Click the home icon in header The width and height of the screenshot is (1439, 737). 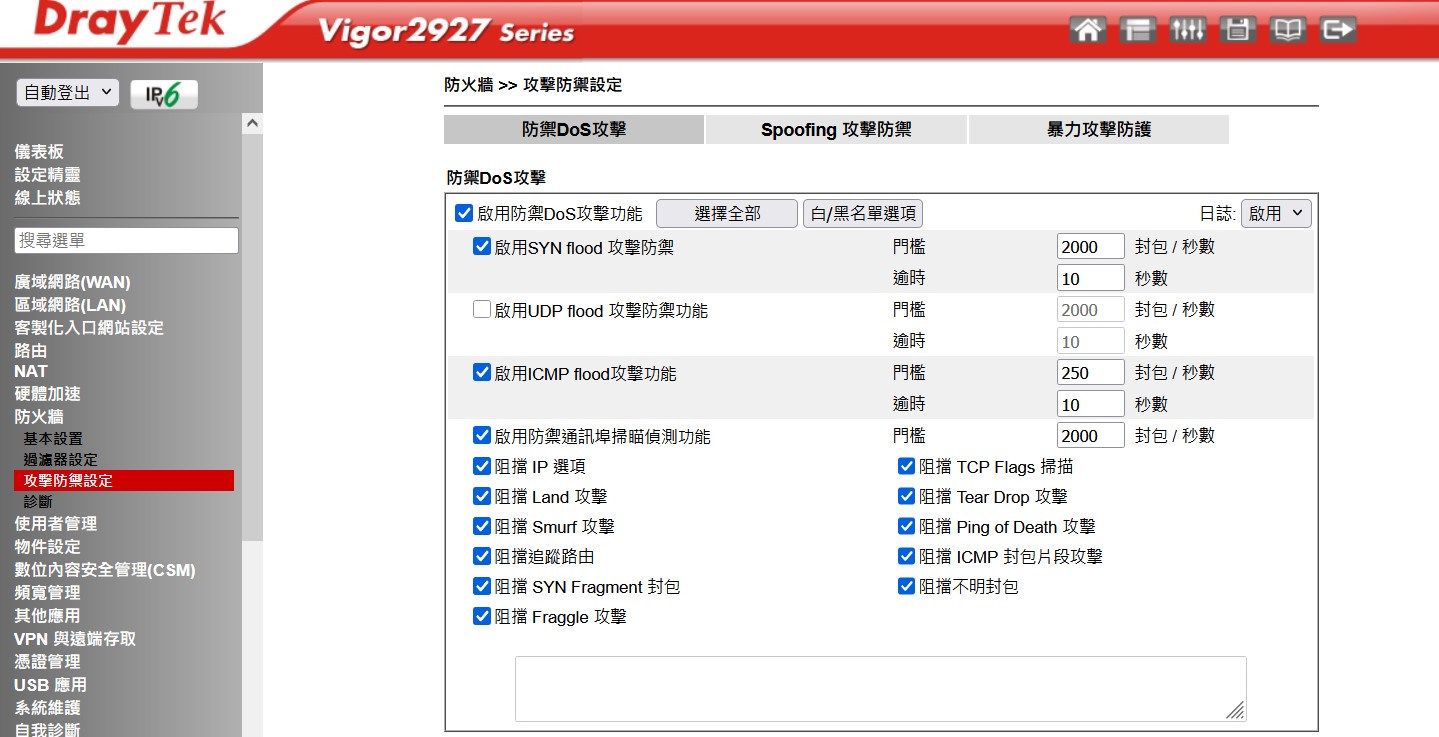[x=1087, y=30]
